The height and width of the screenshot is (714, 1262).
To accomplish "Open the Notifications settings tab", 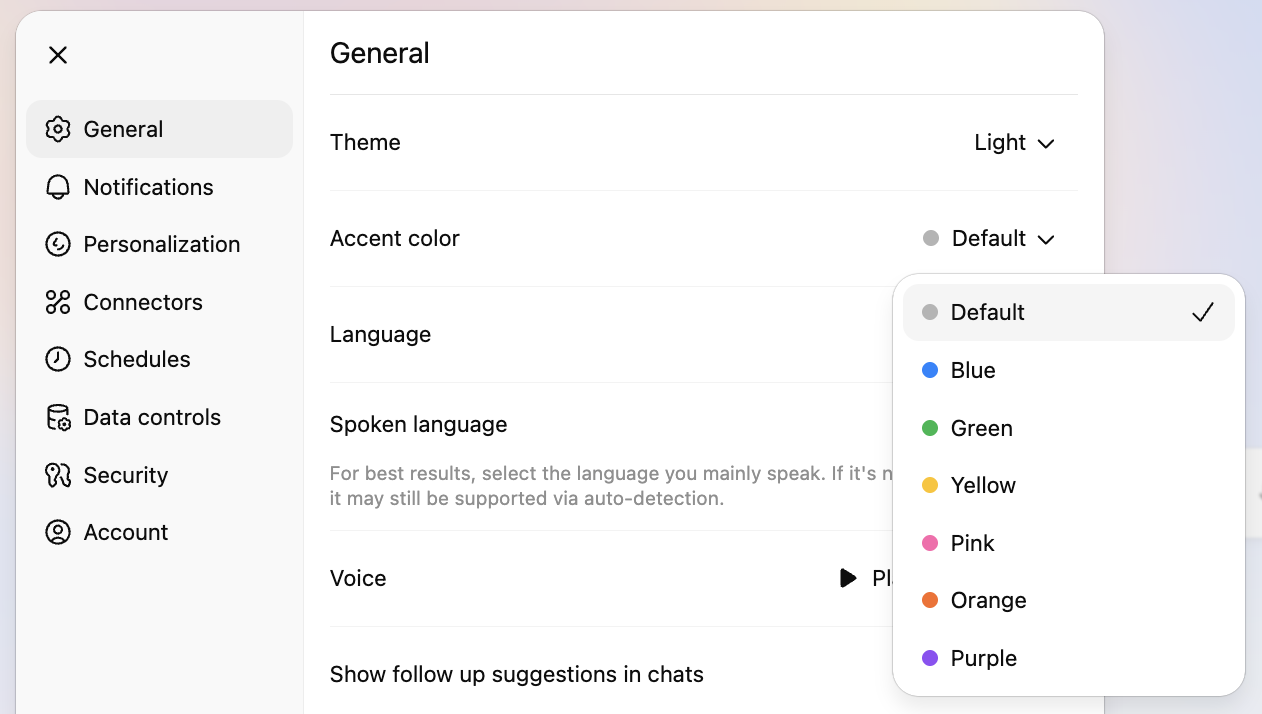I will 159,187.
